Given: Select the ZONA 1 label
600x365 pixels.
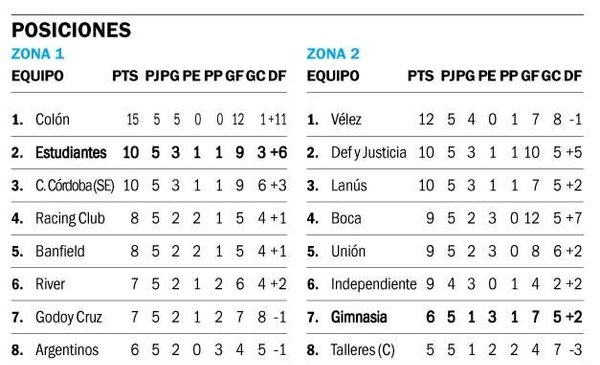Looking at the screenshot, I should click(38, 54).
